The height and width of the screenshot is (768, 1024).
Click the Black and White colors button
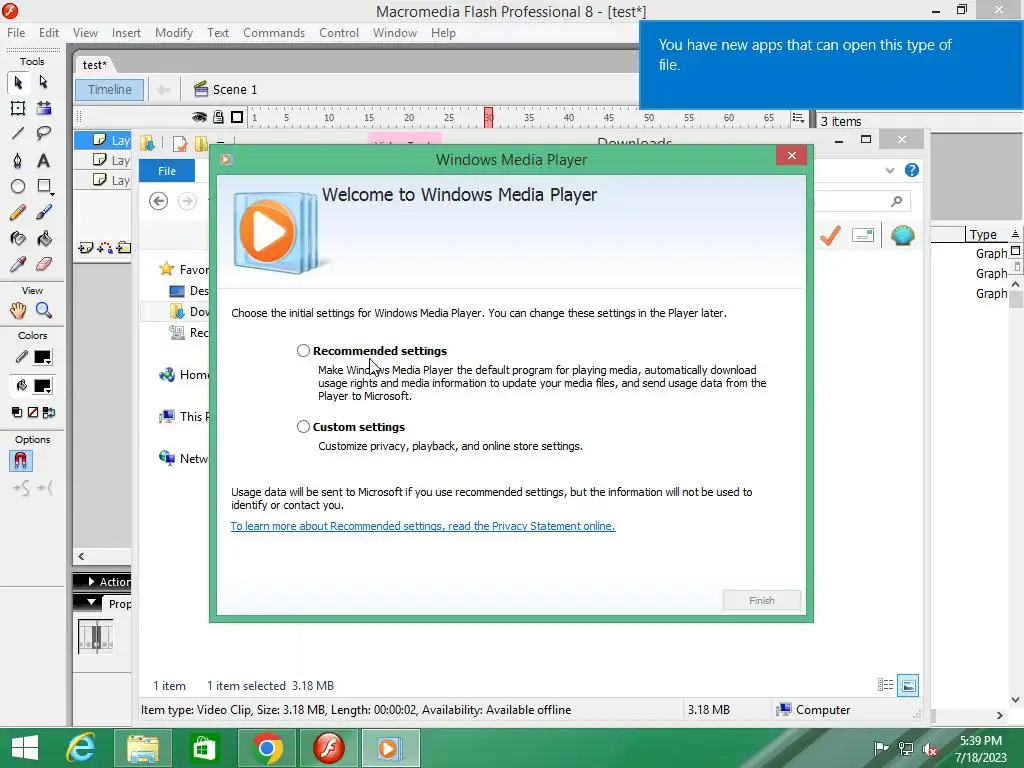click(x=17, y=412)
